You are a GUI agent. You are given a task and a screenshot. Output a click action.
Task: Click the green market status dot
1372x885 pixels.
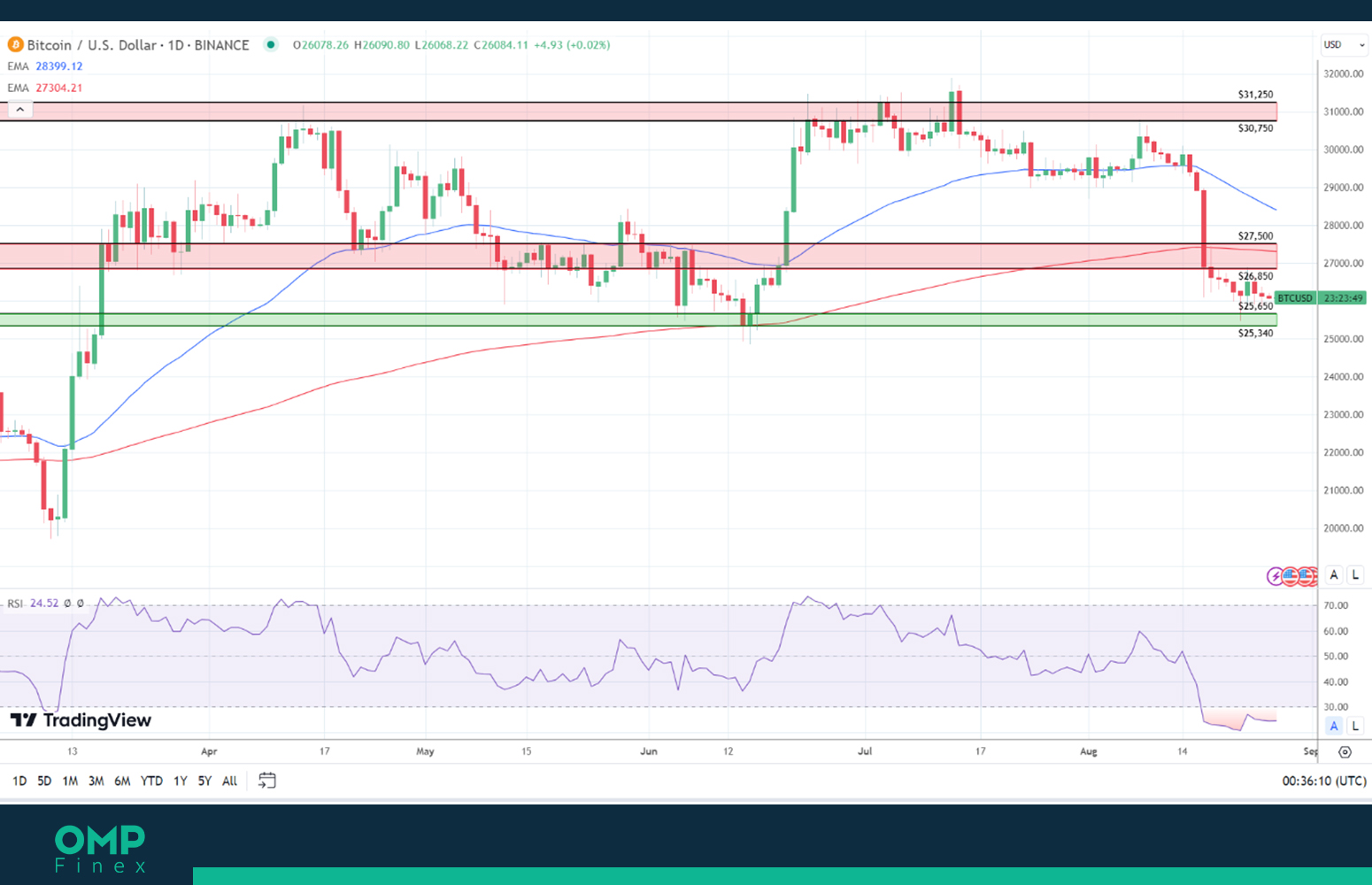271,44
